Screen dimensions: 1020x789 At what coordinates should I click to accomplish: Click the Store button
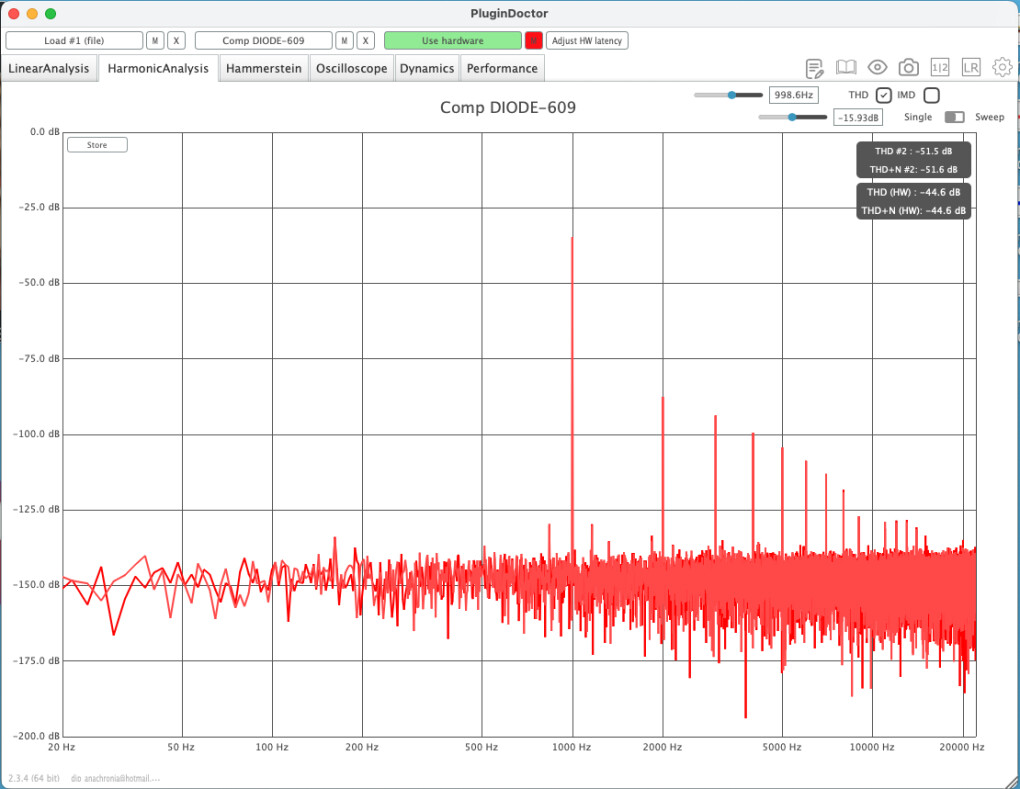tap(97, 145)
